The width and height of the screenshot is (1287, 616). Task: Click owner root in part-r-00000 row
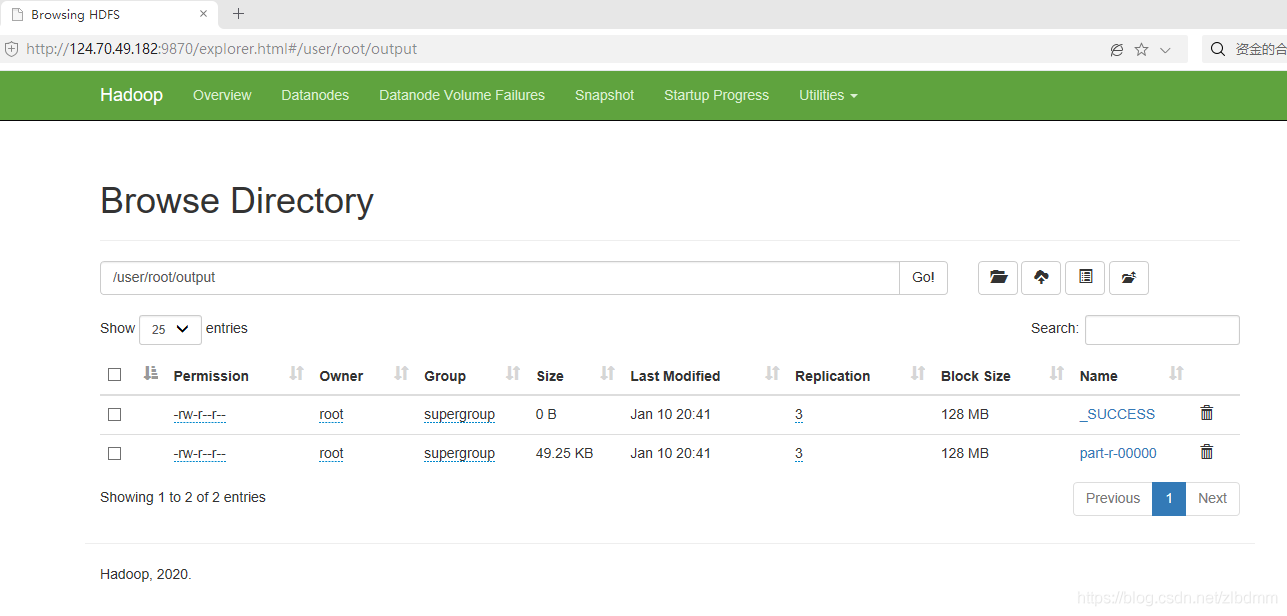tap(331, 453)
